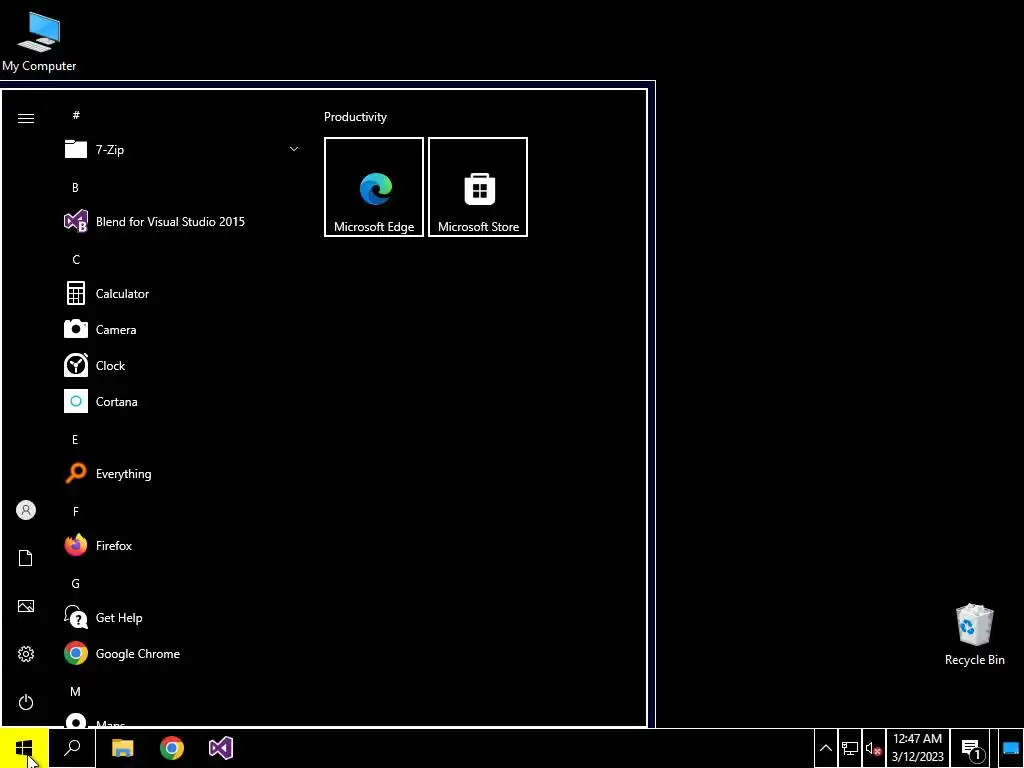Open Documents from the Start sidebar
This screenshot has height=768, width=1024.
coord(25,558)
